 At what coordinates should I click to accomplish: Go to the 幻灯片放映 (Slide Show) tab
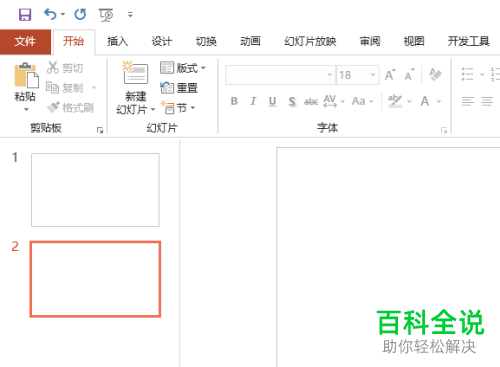pyautogui.click(x=310, y=41)
